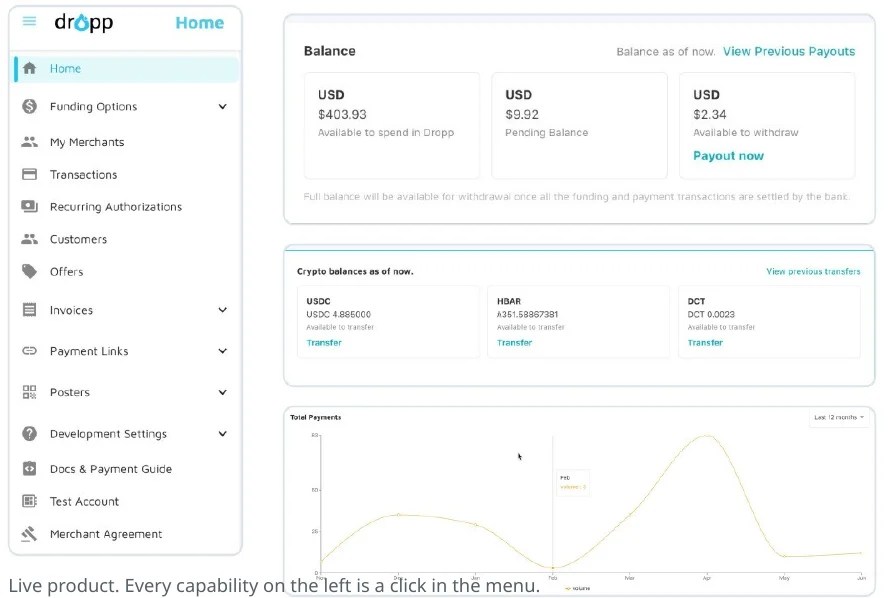Click the Customers people icon
The image size is (895, 598).
click(29, 239)
